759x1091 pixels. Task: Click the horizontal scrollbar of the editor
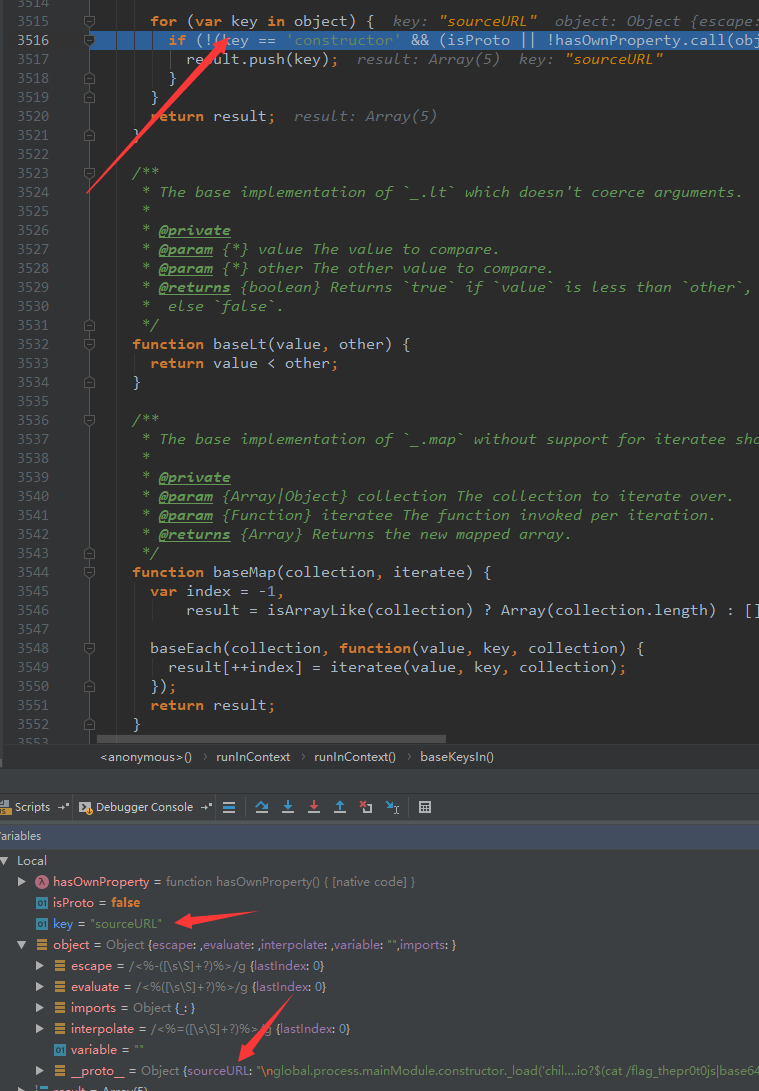pos(271,739)
